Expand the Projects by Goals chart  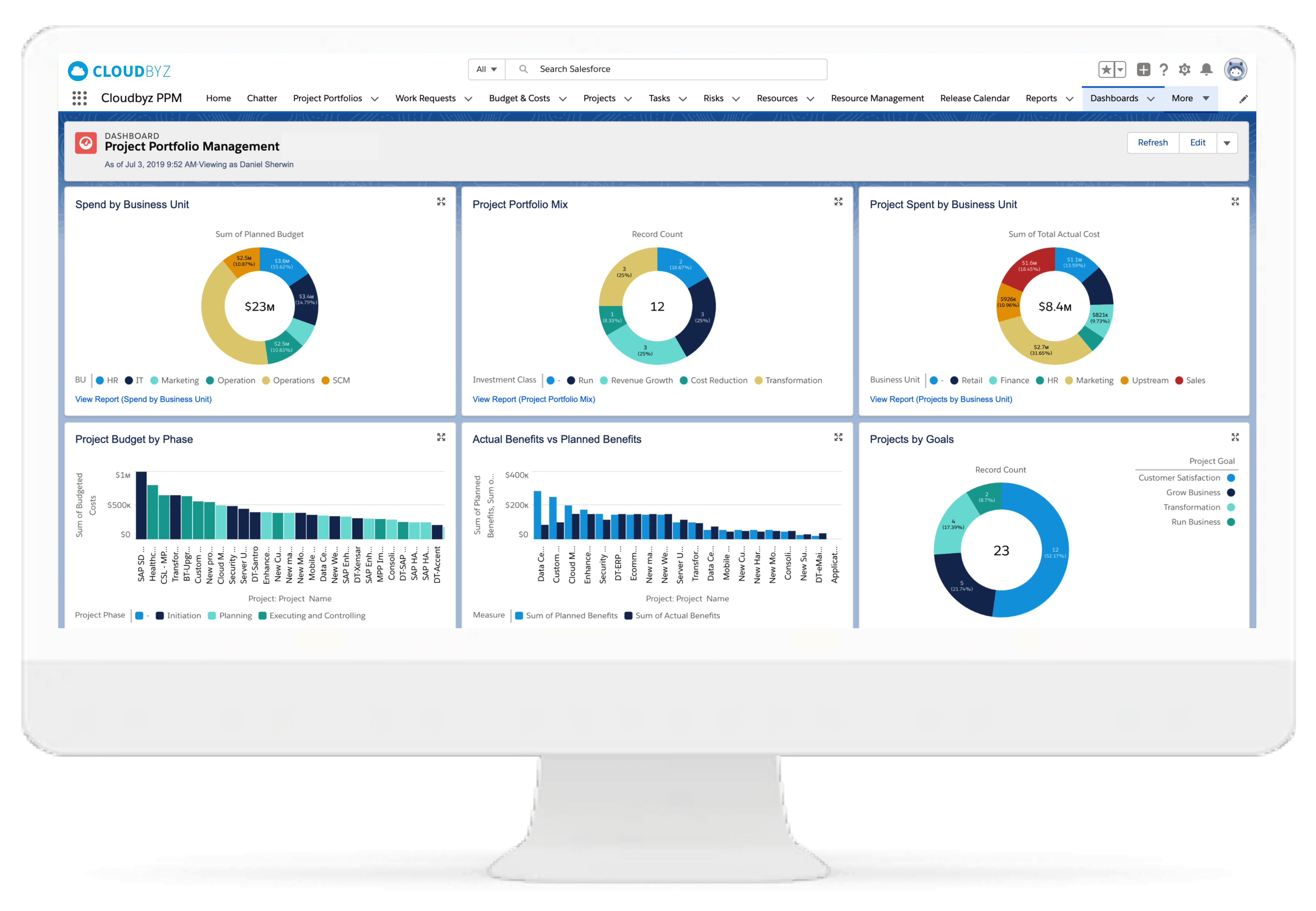click(1235, 437)
